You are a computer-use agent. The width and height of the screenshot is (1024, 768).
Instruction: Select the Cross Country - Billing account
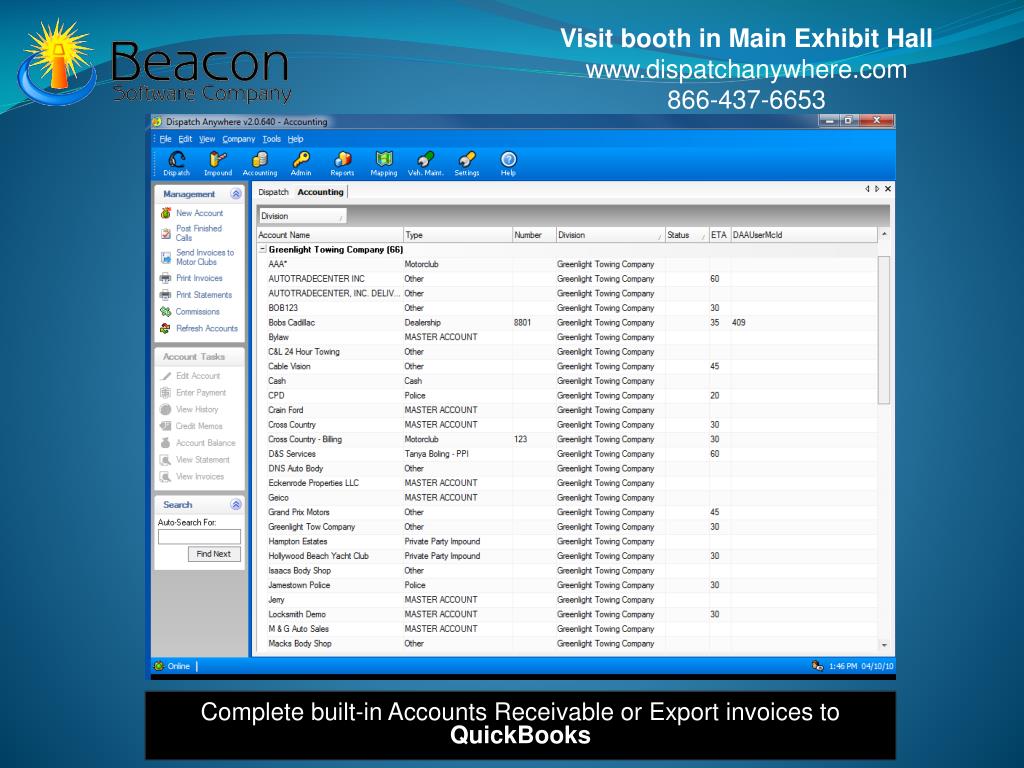567,440
